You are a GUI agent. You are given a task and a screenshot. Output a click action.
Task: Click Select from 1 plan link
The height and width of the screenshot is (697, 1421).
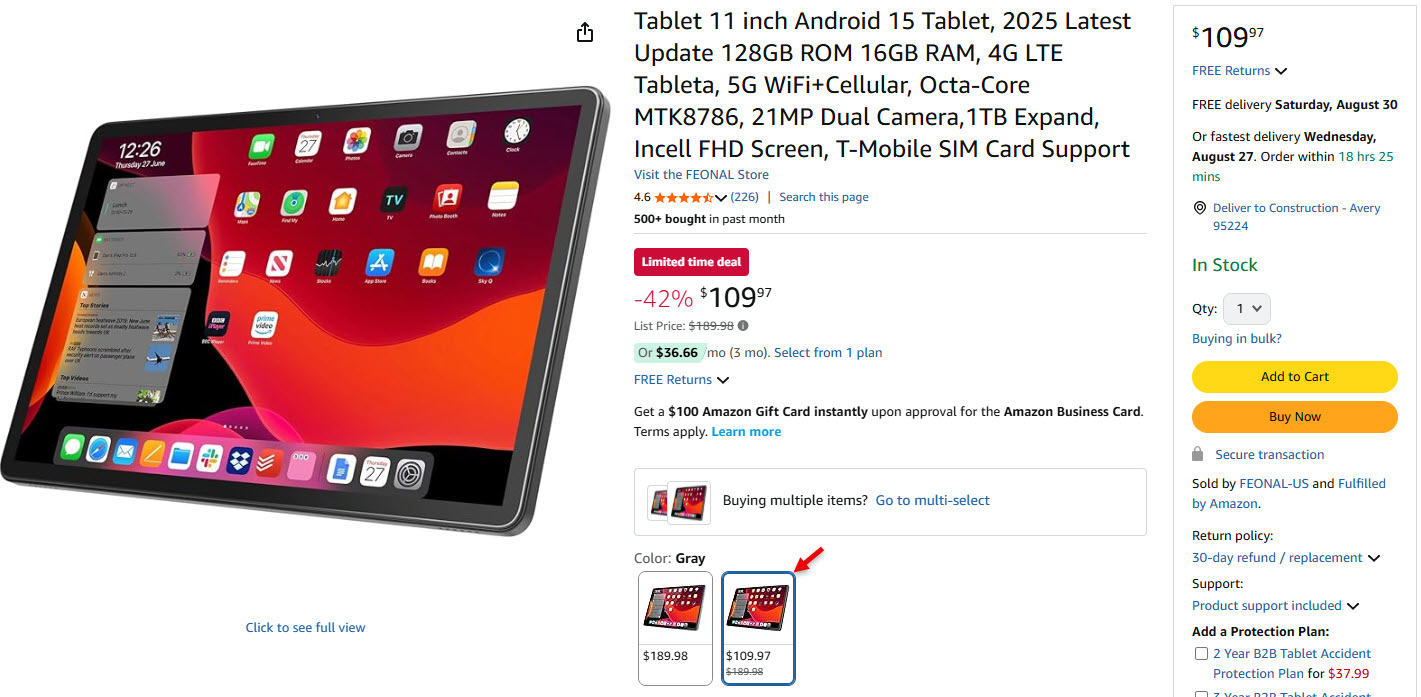pyautogui.click(x=828, y=353)
